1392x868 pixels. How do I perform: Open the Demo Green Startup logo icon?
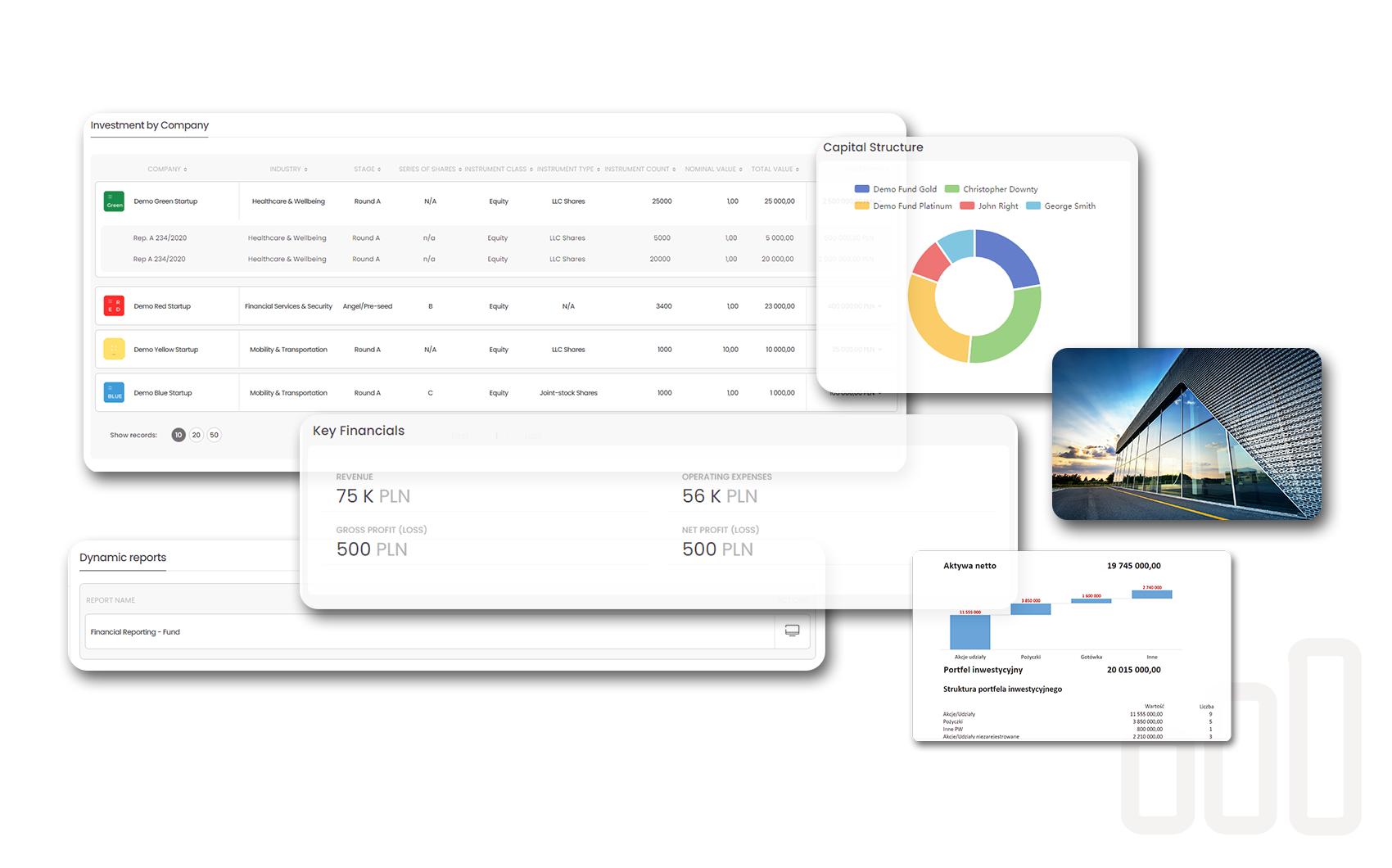click(114, 201)
